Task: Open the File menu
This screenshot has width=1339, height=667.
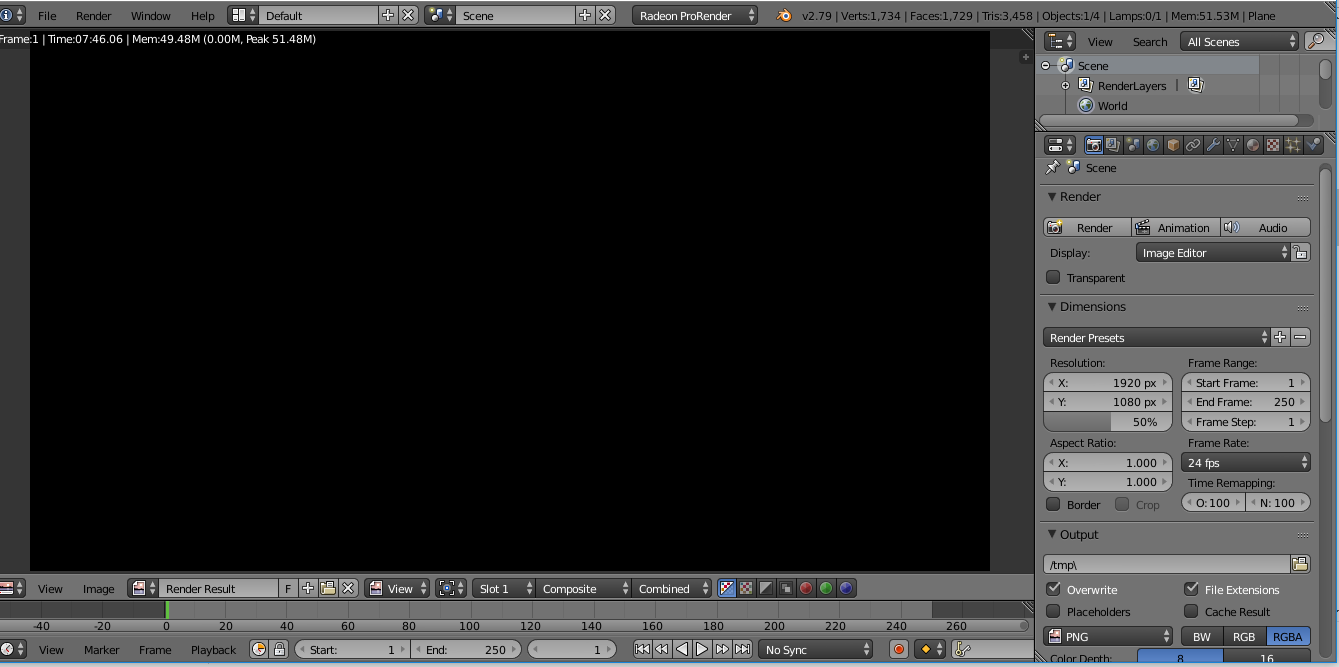Action: click(47, 16)
